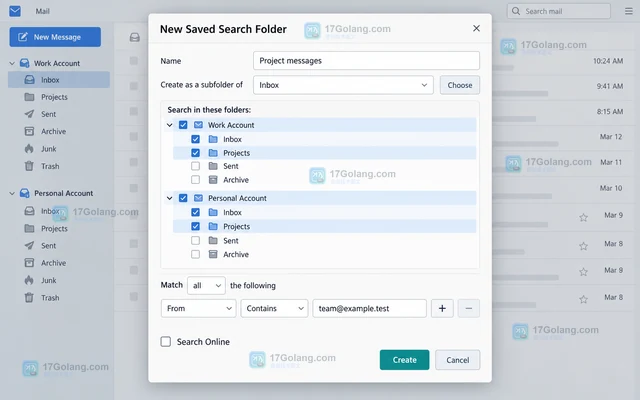Viewport: 640px width, 400px height.
Task: Open the Match 'all' dropdown
Action: coord(206,285)
